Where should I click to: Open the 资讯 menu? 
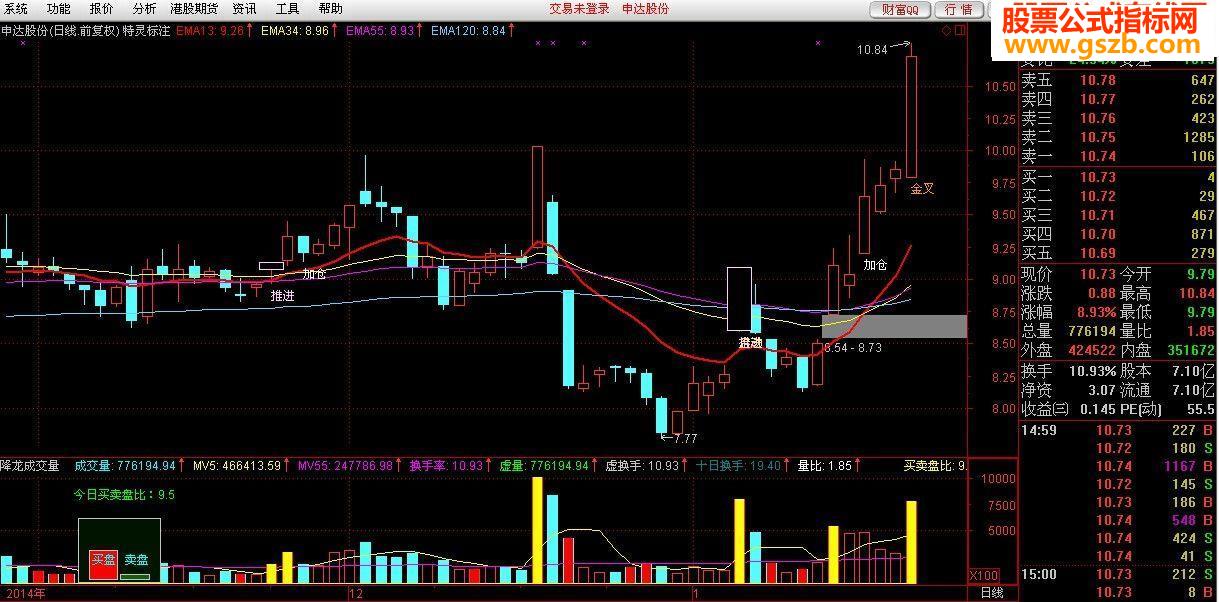point(244,8)
